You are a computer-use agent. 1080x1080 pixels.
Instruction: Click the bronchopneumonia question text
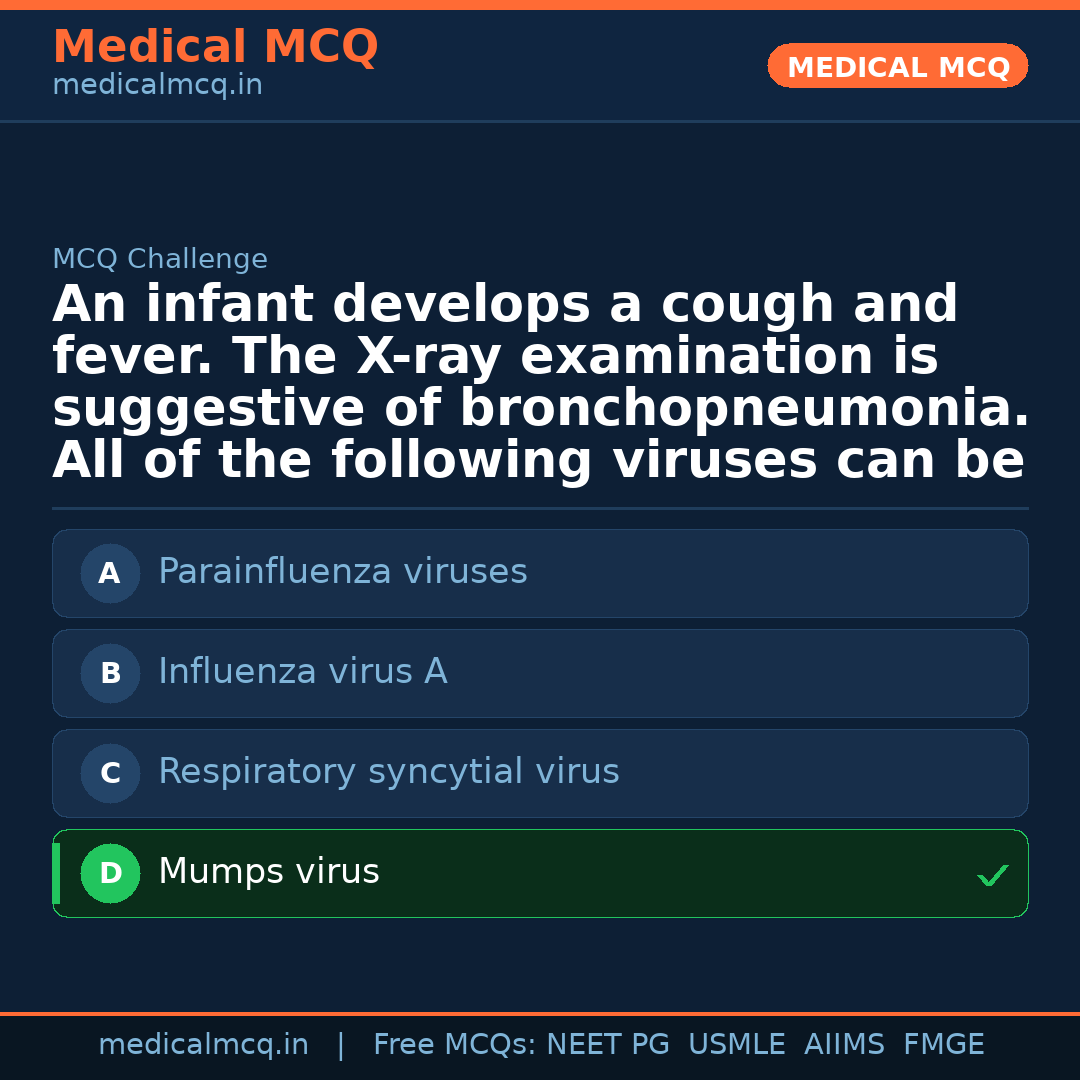pos(540,383)
